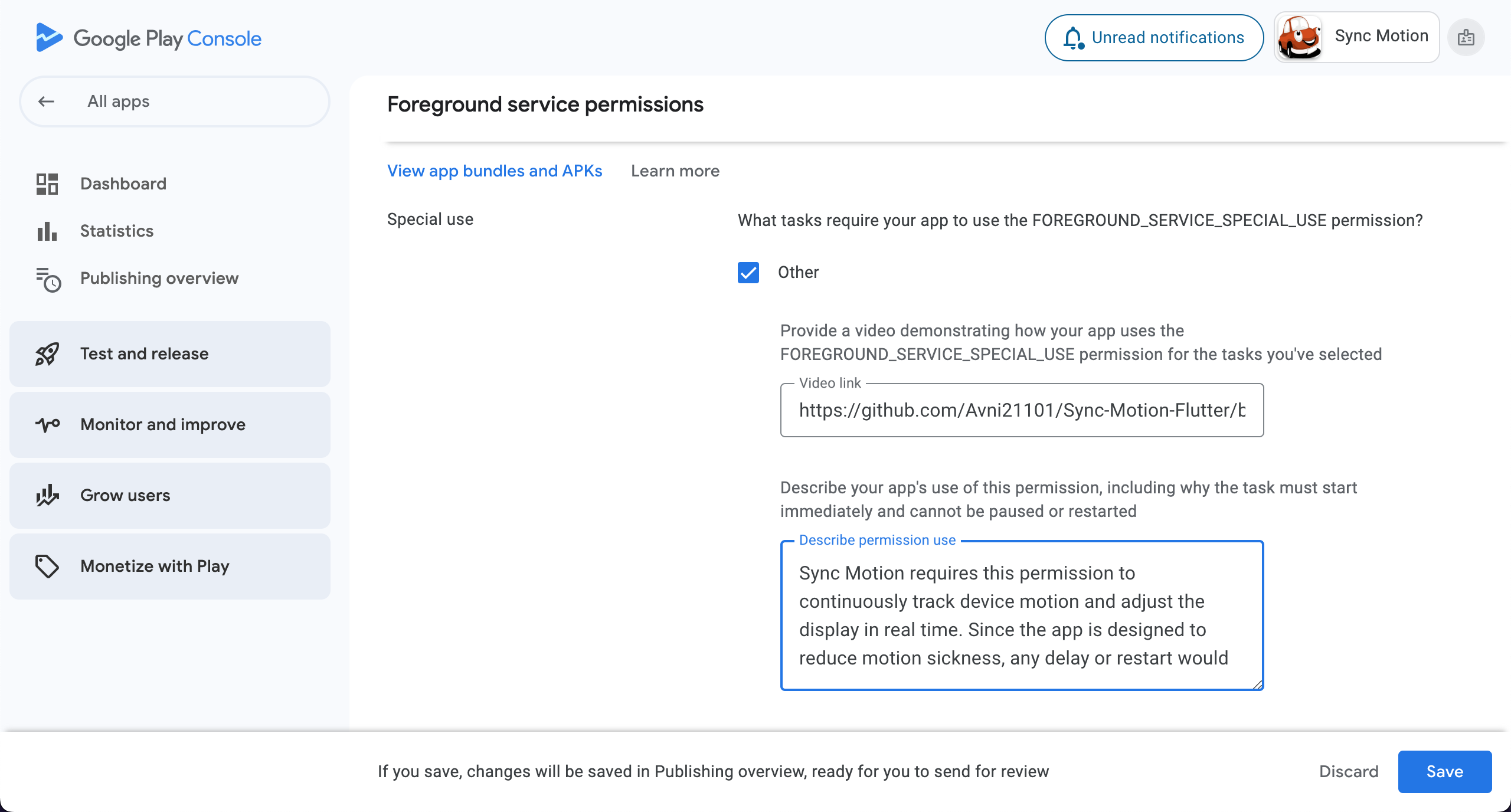Click the Grow users chart icon
Image resolution: width=1511 pixels, height=812 pixels.
tap(47, 495)
